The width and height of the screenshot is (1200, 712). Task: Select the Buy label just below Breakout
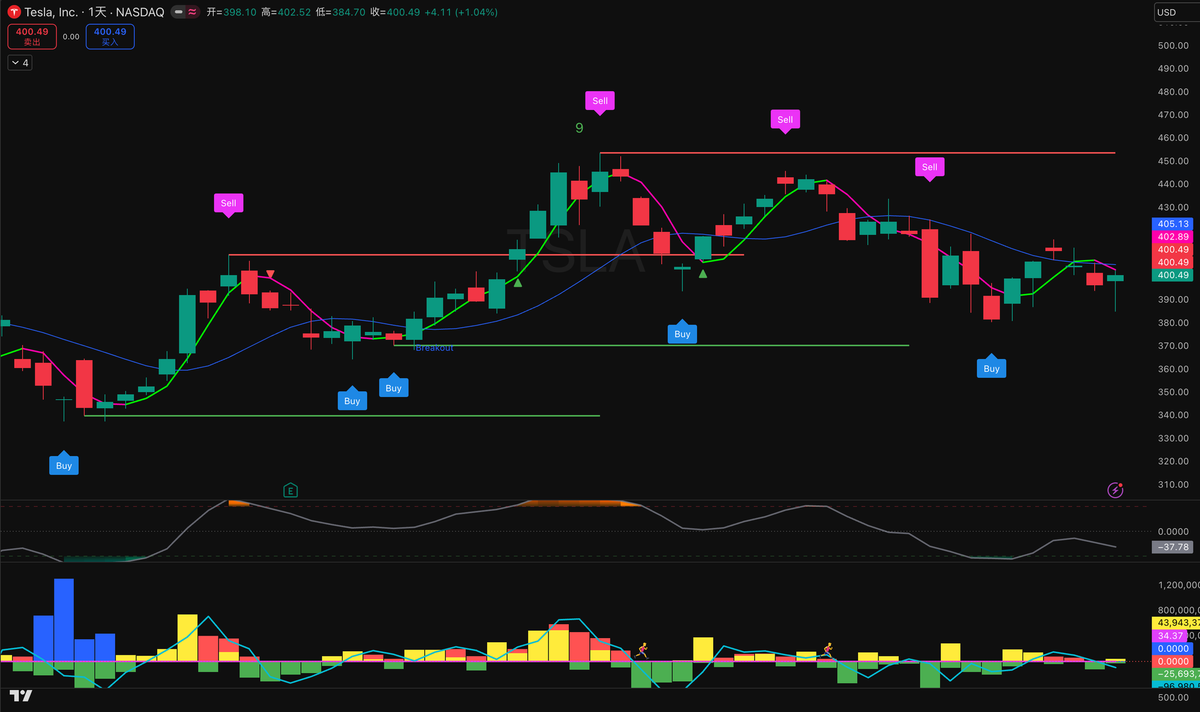click(394, 388)
